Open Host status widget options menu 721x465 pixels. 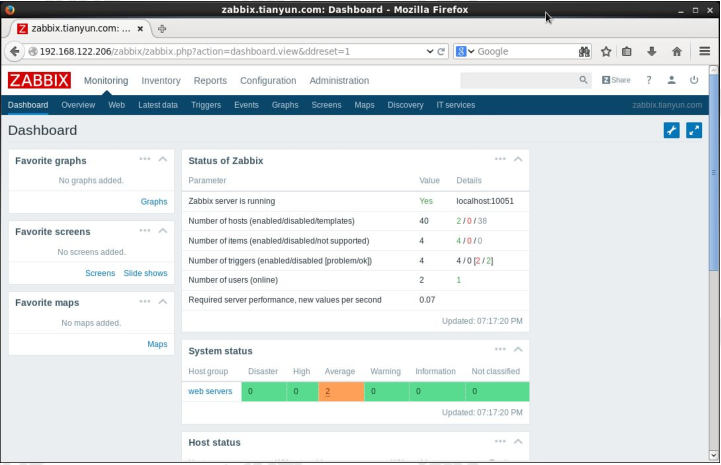(500, 442)
